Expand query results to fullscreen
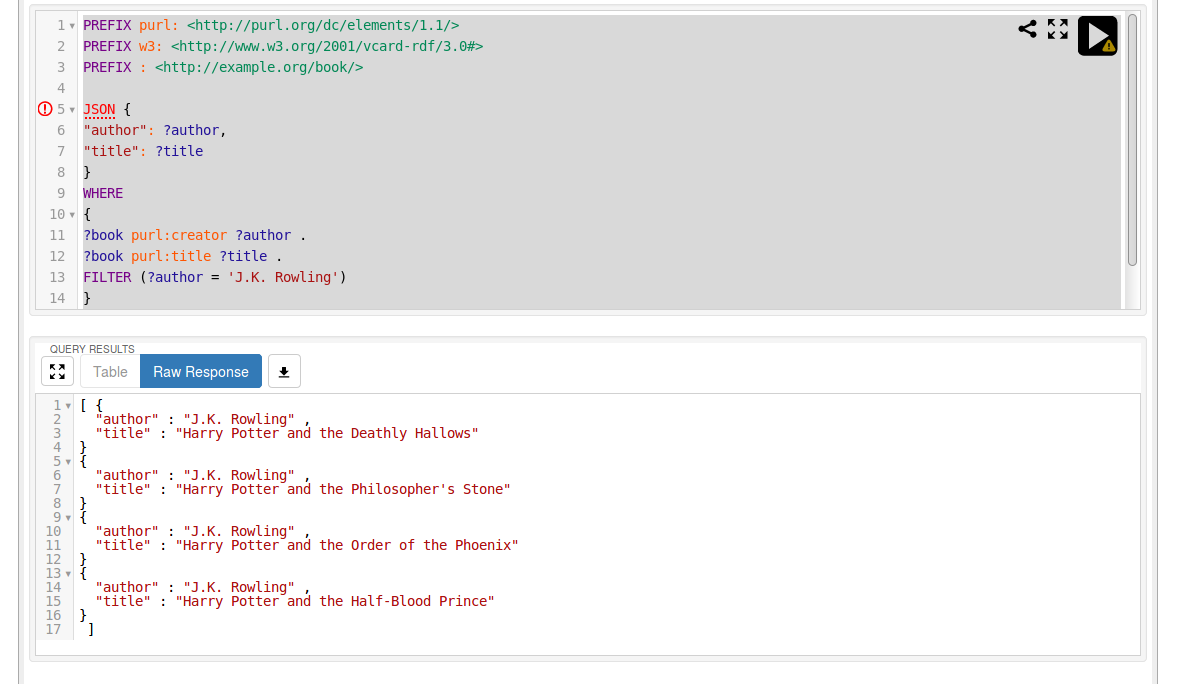1177x684 pixels. [x=57, y=371]
